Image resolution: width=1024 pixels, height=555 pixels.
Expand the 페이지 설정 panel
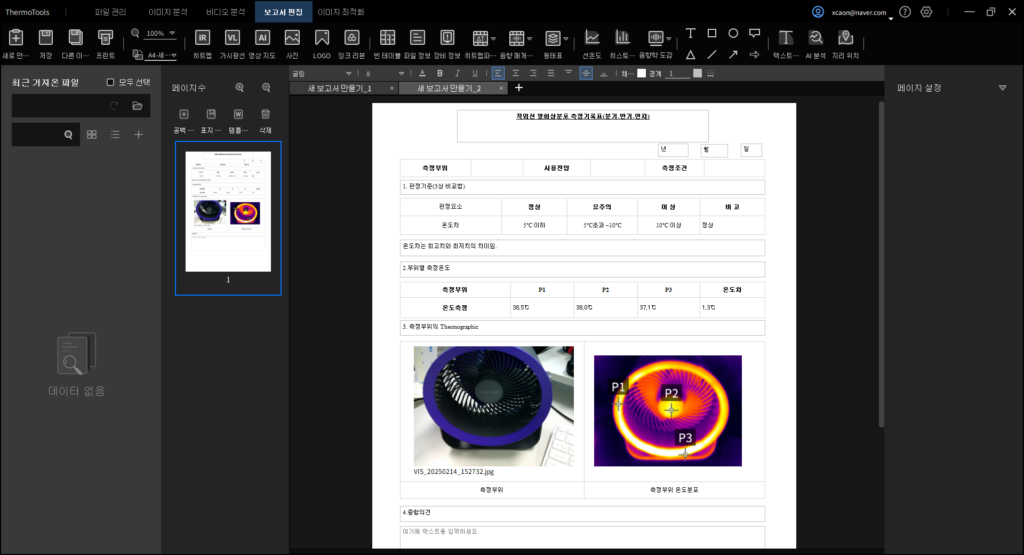(1002, 88)
